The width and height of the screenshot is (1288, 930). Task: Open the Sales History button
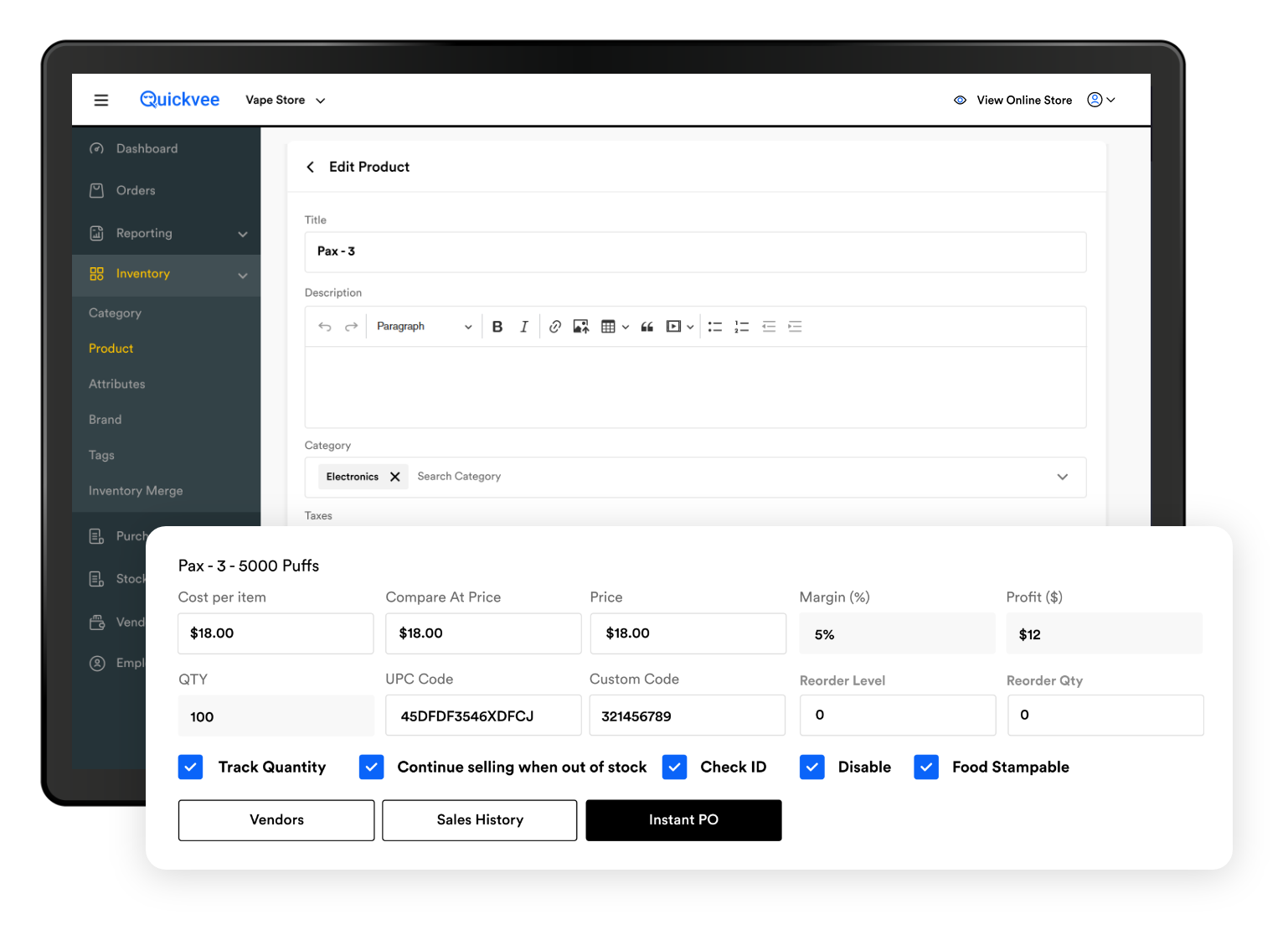[x=480, y=820]
